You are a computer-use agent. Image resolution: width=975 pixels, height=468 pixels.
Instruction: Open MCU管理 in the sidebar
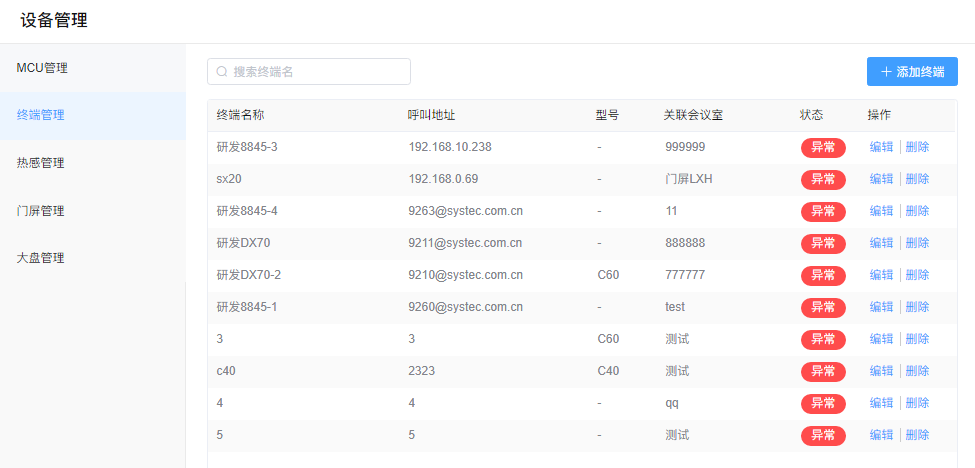43,68
